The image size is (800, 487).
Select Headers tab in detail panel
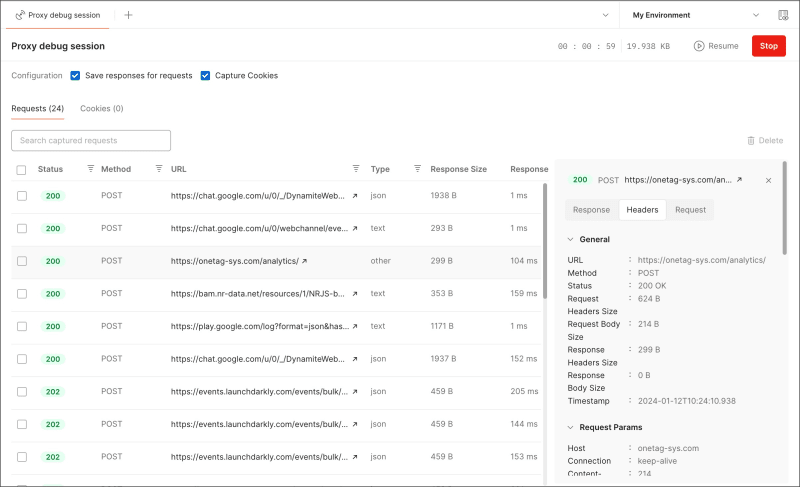click(642, 210)
